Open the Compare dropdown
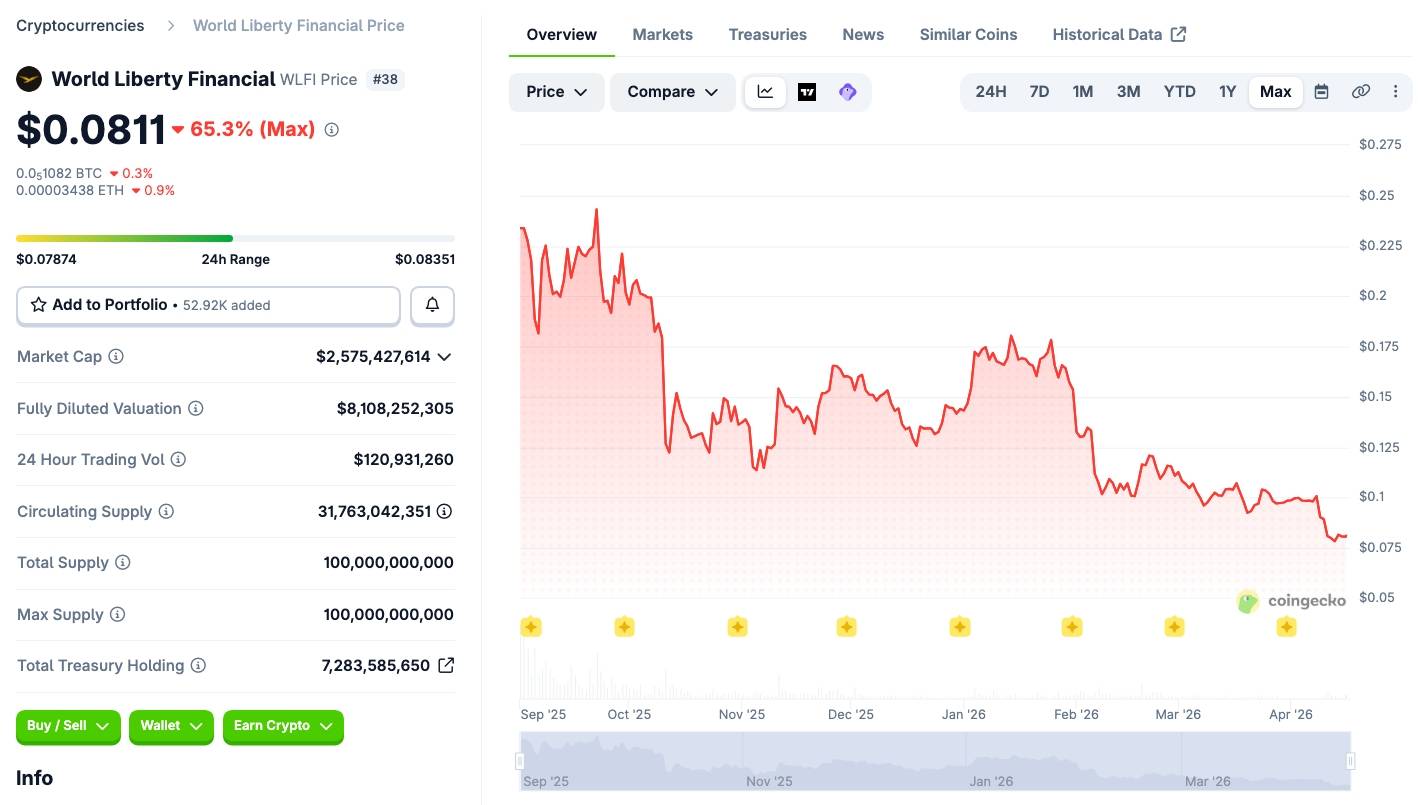 [672, 91]
